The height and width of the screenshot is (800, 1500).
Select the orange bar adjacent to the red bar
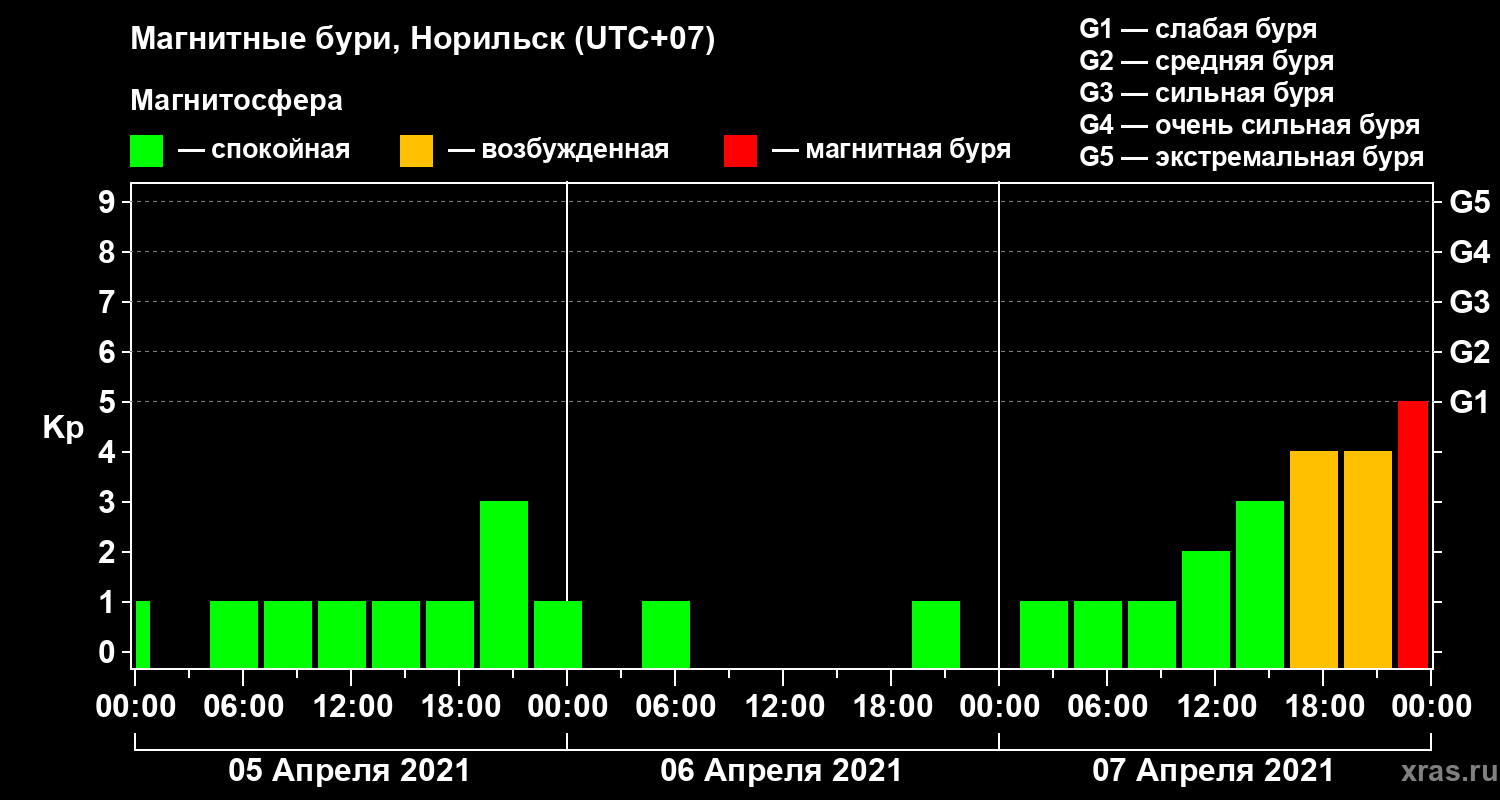tap(1368, 559)
